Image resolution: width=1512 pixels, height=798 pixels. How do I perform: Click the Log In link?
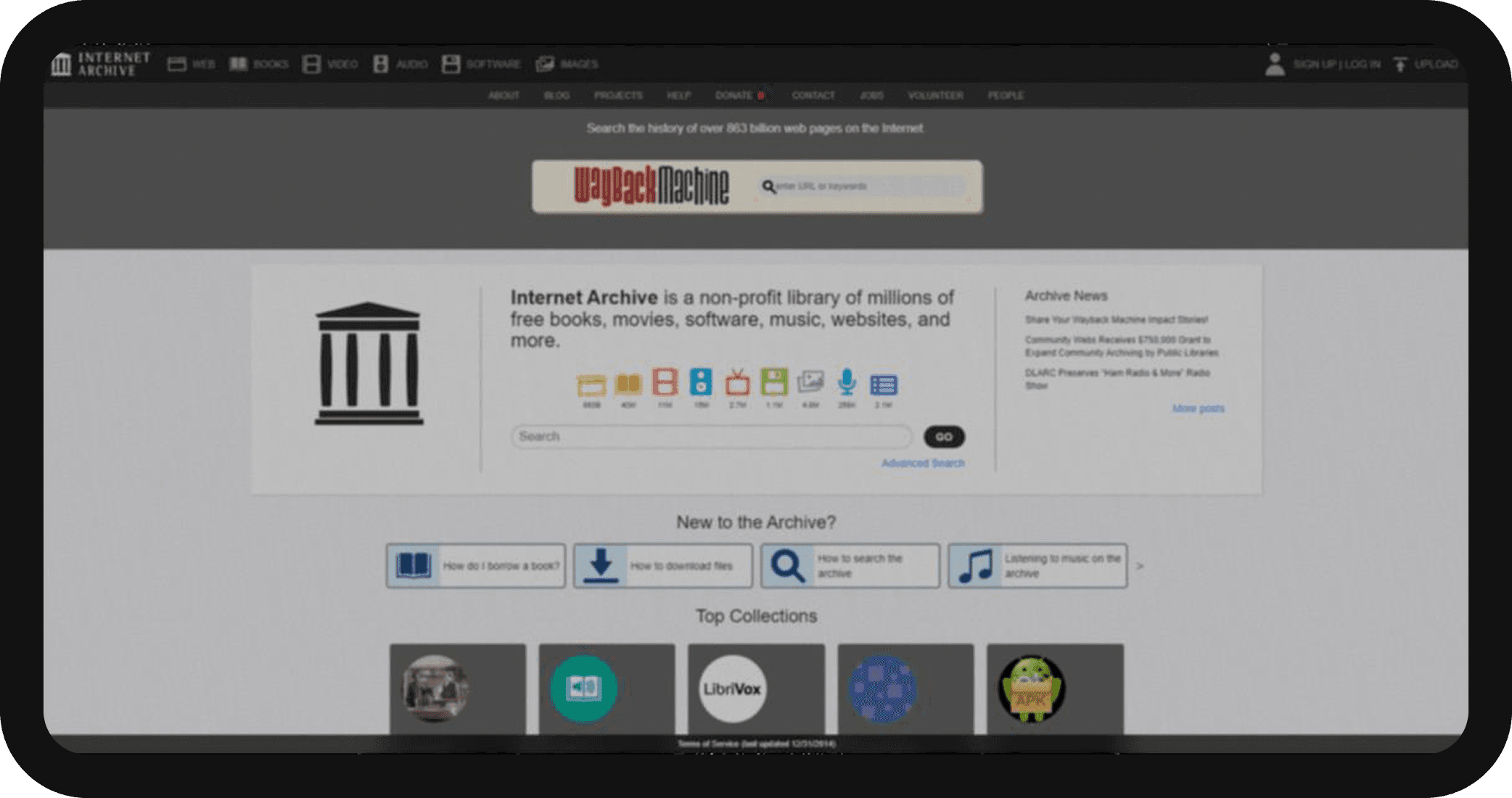[x=1362, y=64]
